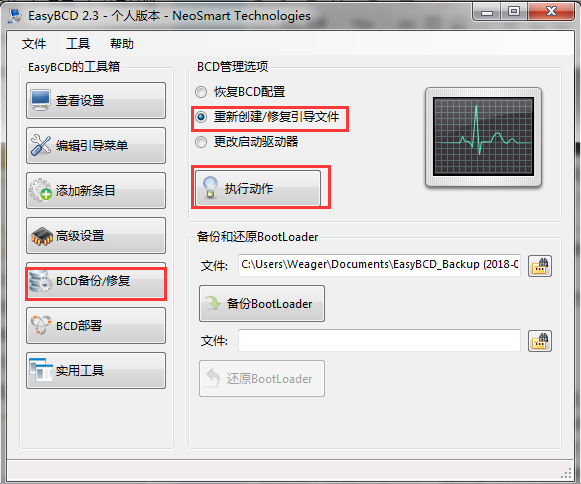This screenshot has width=581, height=484.
Task: Click the backup file path field
Action: [379, 265]
